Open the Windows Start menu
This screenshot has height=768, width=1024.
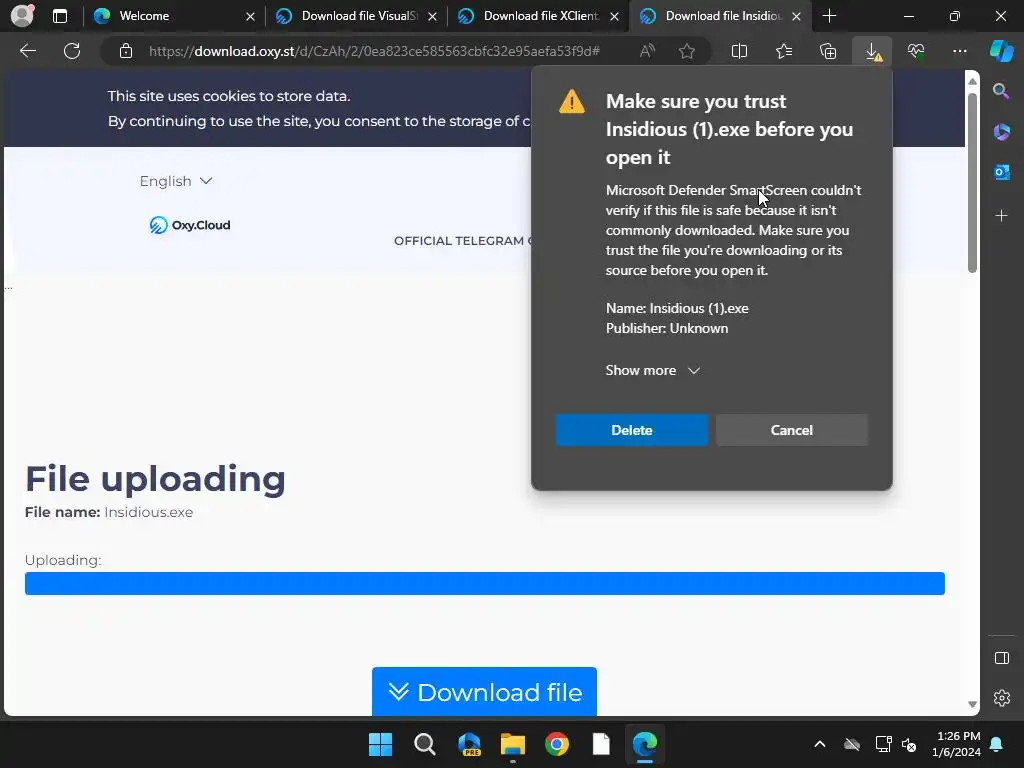[380, 744]
